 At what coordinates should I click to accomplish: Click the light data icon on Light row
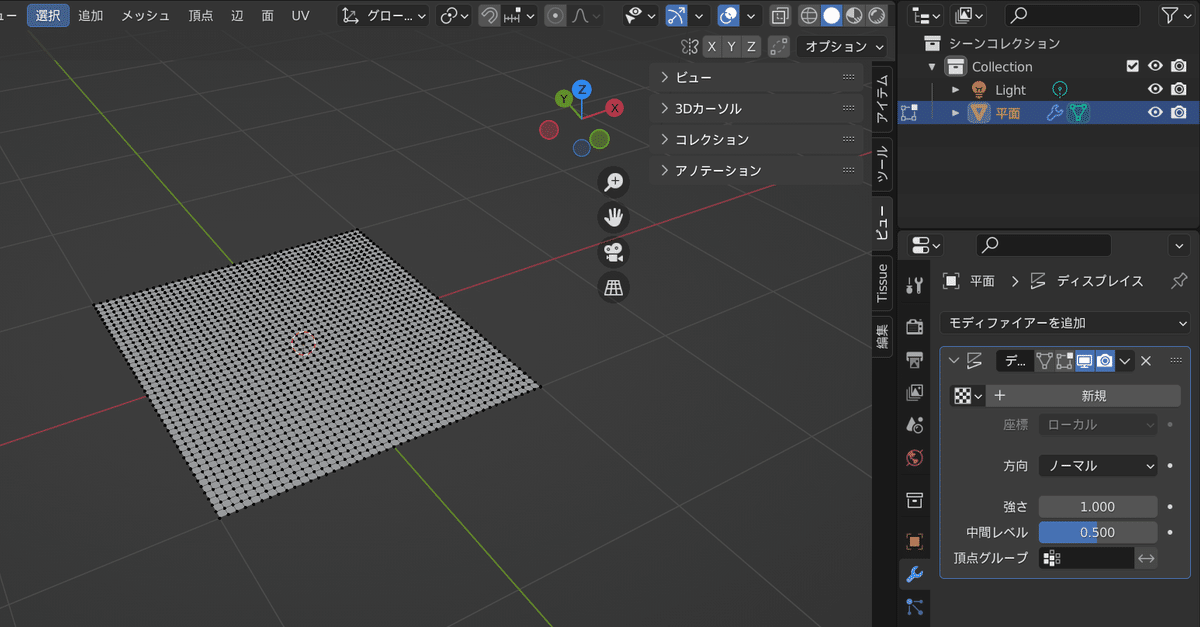click(x=1059, y=90)
